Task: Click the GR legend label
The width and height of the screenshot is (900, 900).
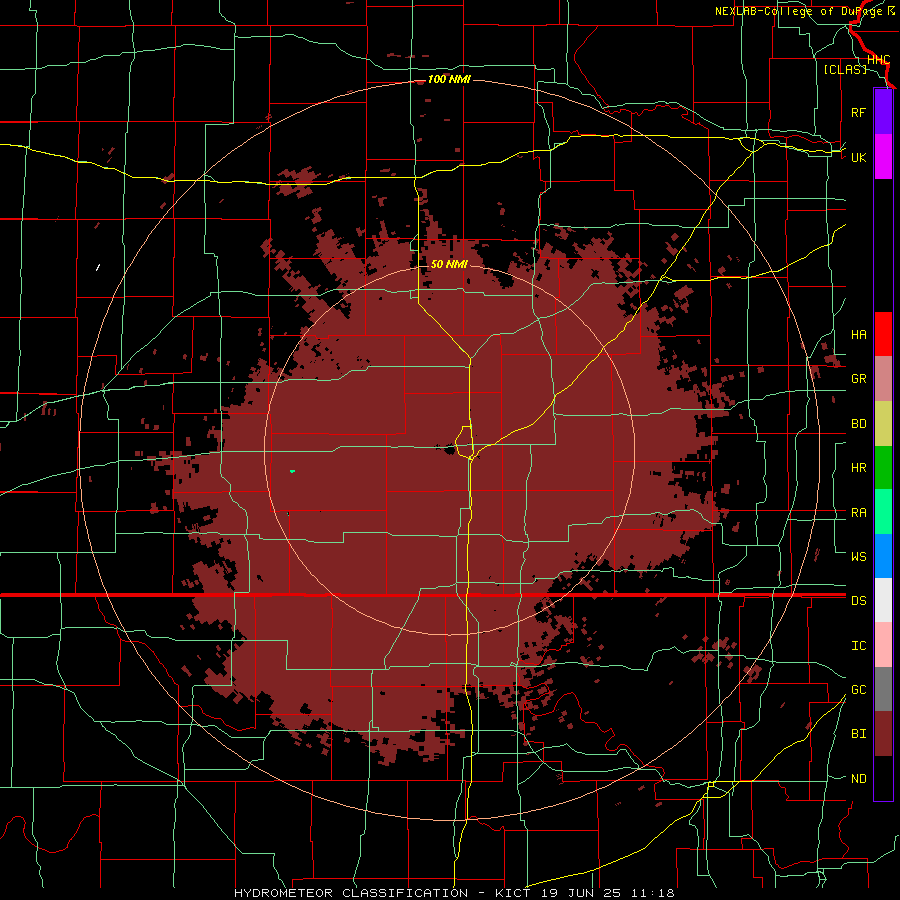Action: (859, 379)
